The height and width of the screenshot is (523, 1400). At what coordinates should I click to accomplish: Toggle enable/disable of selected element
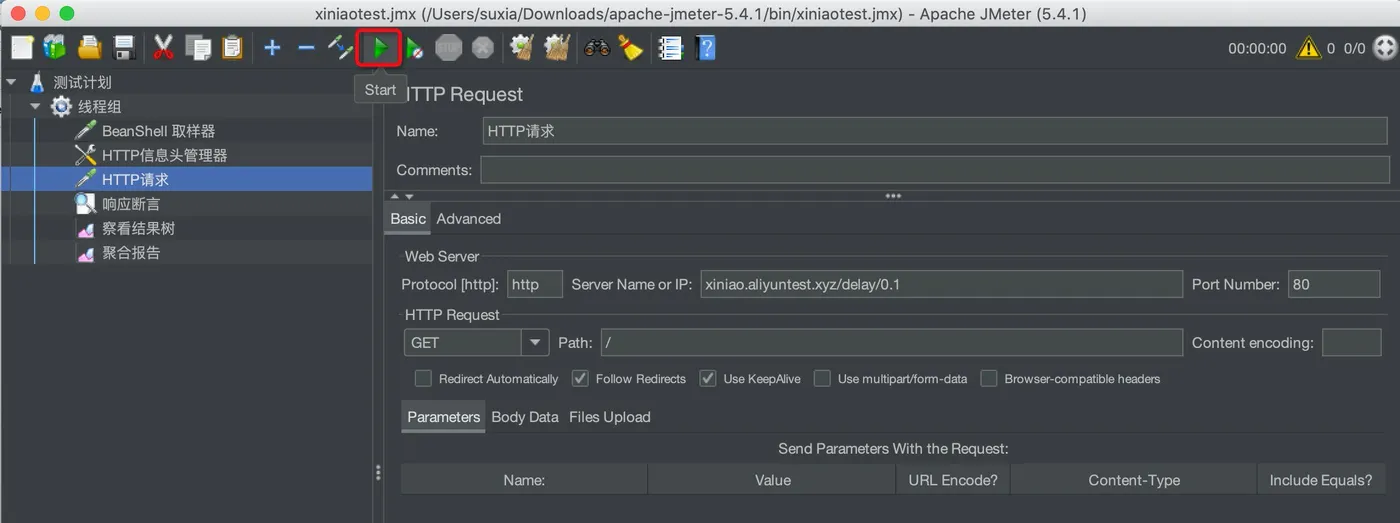[341, 47]
